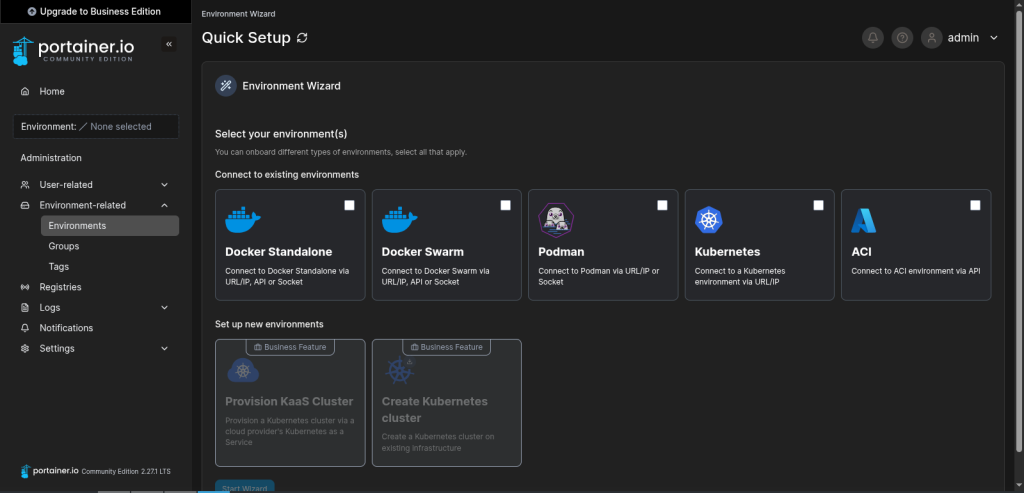The height and width of the screenshot is (493, 1024).
Task: Click the Kubernetes card title
Action: click(x=728, y=252)
